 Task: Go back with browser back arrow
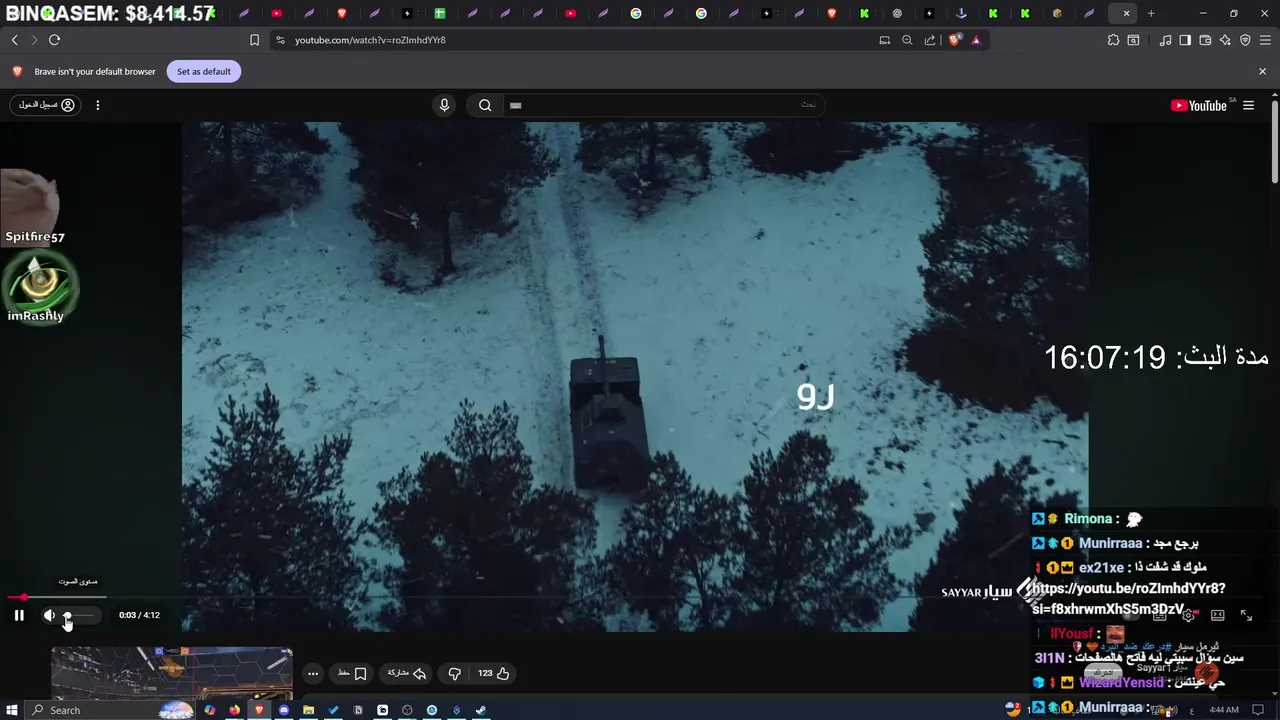[x=15, y=40]
